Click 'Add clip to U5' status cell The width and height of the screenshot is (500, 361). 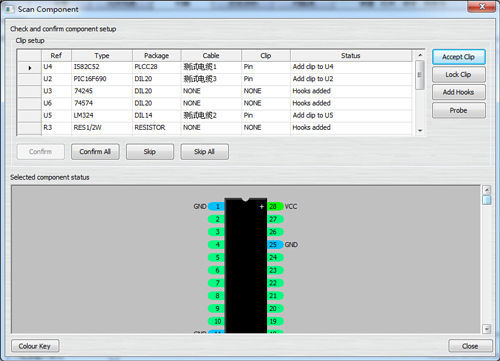351,115
